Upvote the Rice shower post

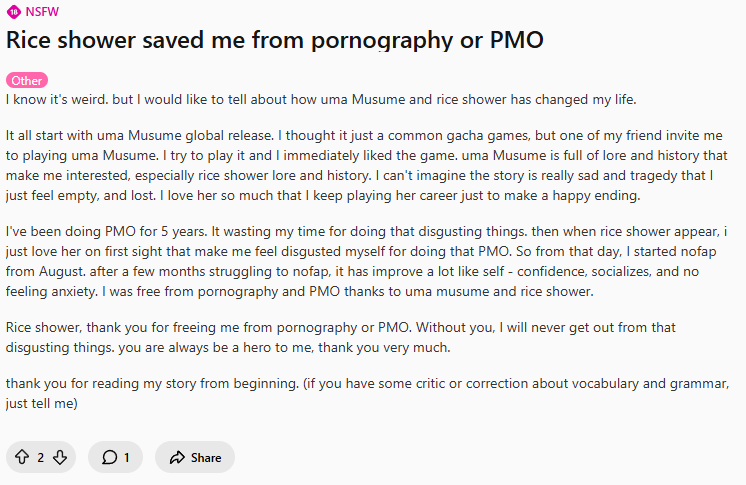point(22,457)
